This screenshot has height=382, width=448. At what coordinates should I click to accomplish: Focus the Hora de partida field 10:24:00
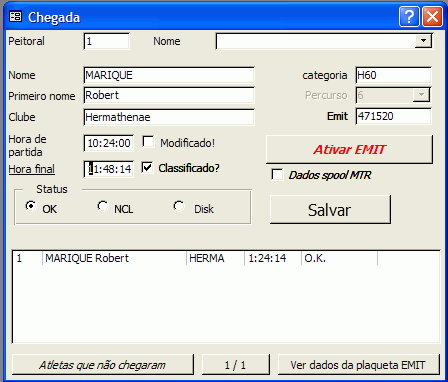tap(109, 143)
